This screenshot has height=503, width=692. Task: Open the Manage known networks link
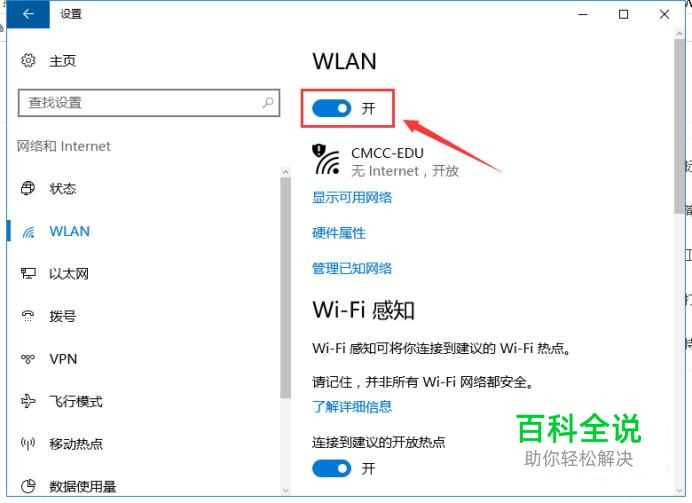click(x=352, y=268)
